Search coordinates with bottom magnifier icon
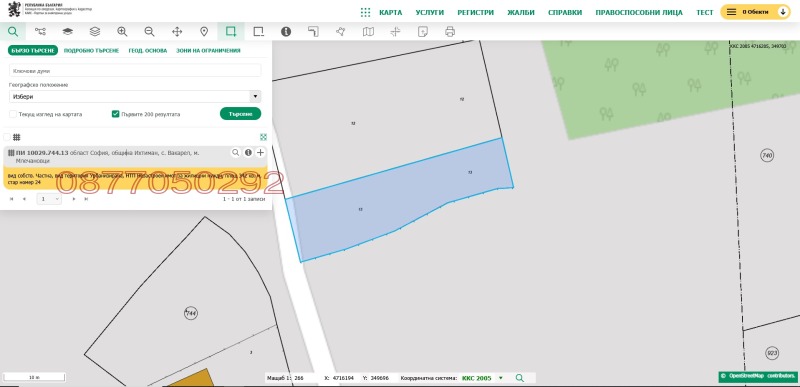This screenshot has height=387, width=800. pyautogui.click(x=519, y=378)
